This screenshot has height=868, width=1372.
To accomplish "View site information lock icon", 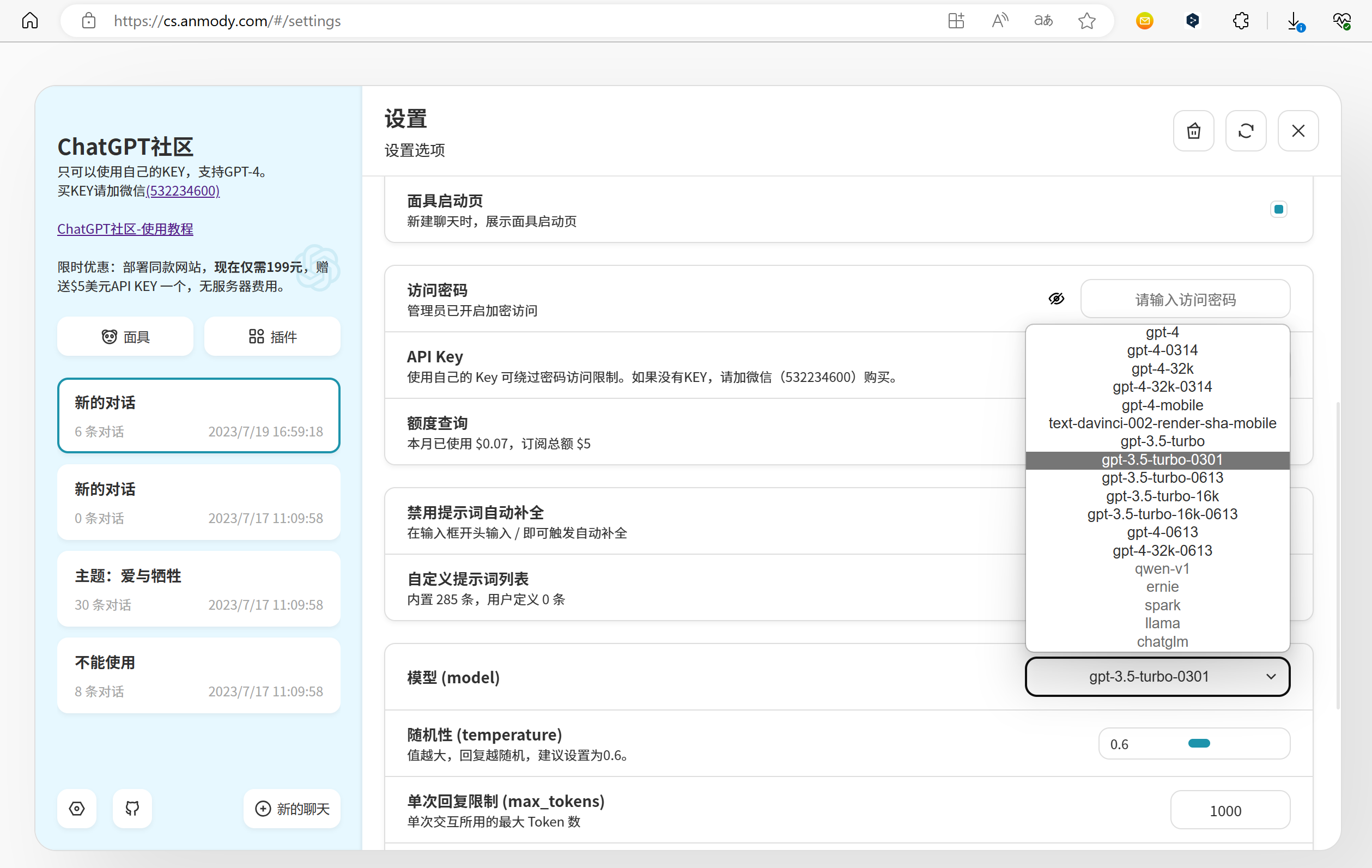I will click(88, 21).
